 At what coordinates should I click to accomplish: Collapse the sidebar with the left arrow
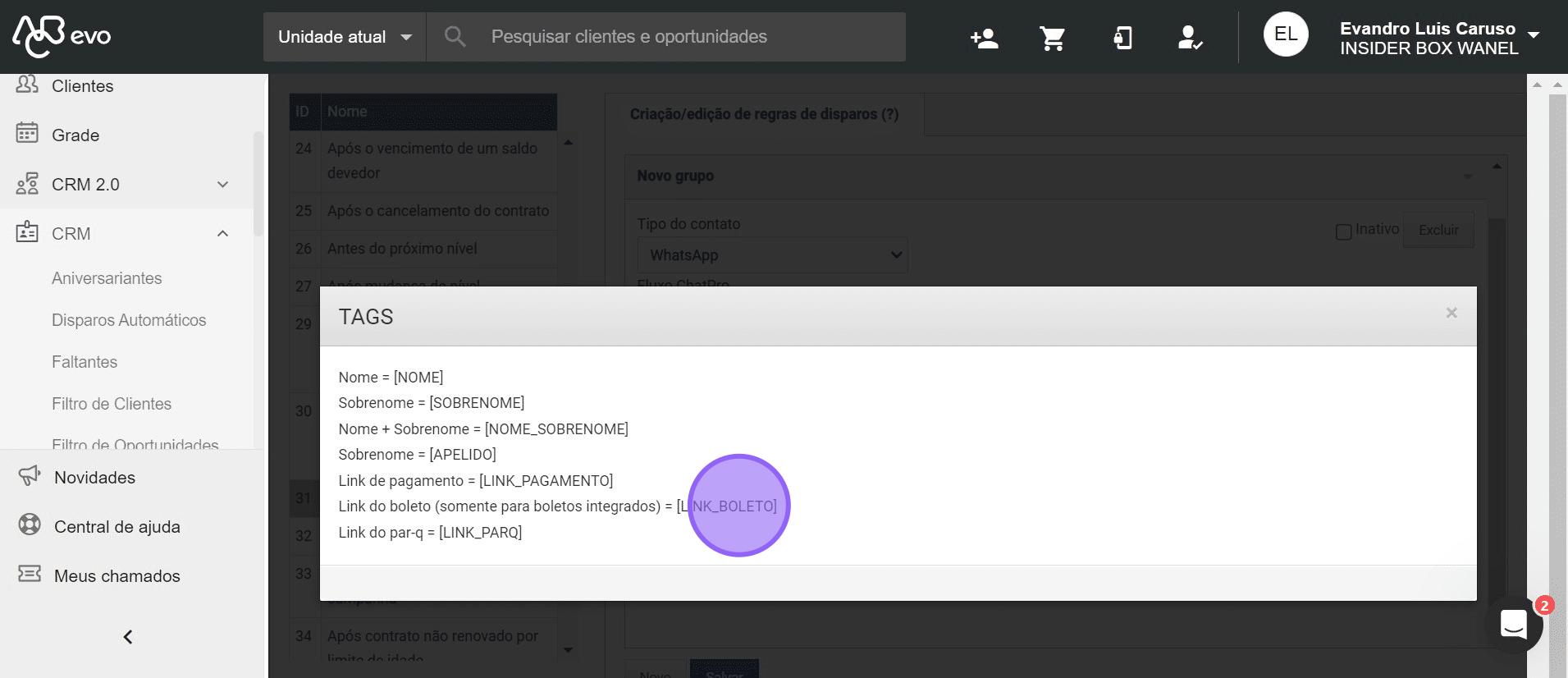coord(128,637)
